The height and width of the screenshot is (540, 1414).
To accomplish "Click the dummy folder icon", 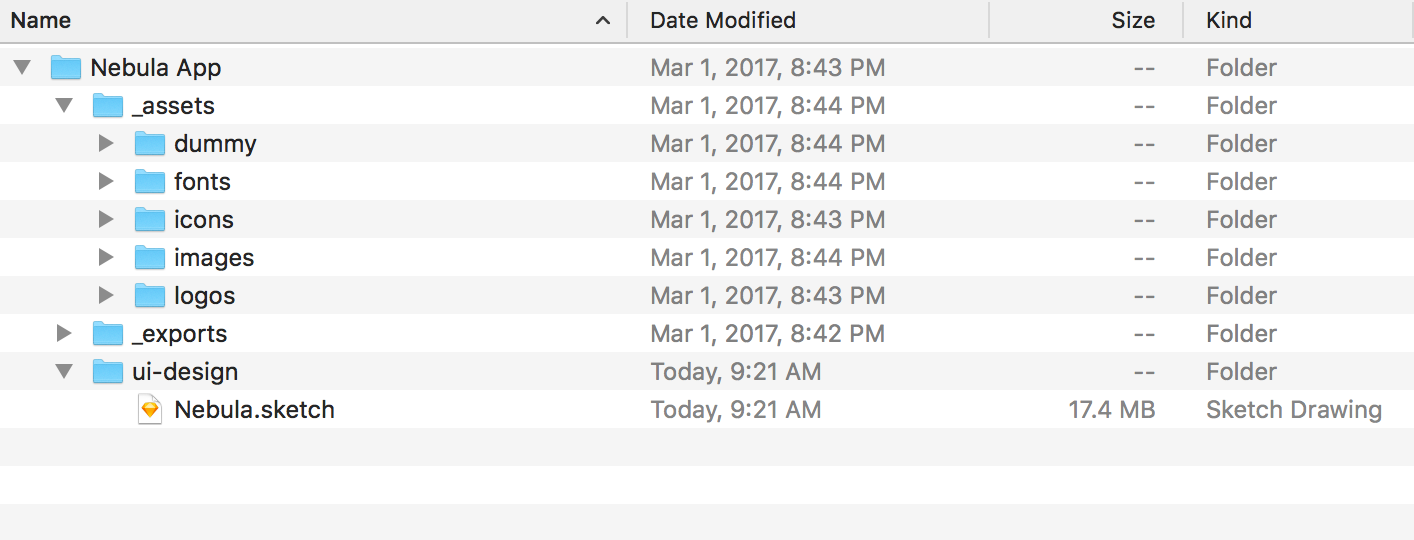I will tap(150, 144).
